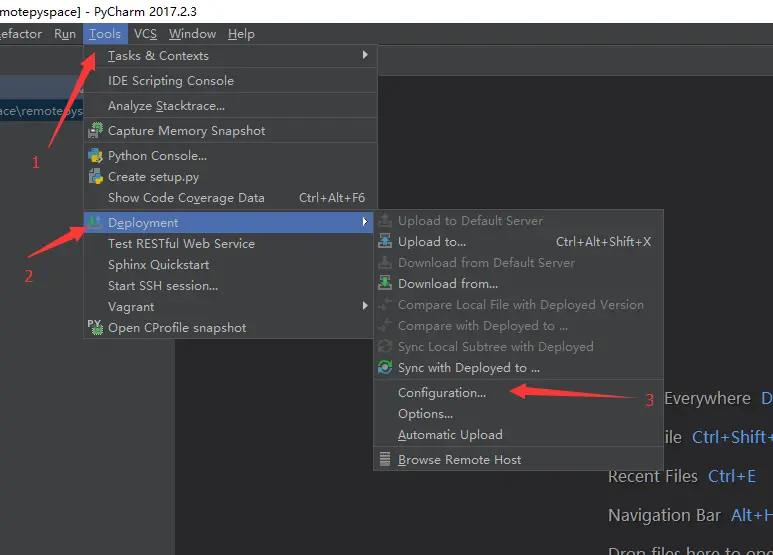The image size is (773, 555).
Task: Expand the Deployment submenu arrow
Action: coord(365,222)
